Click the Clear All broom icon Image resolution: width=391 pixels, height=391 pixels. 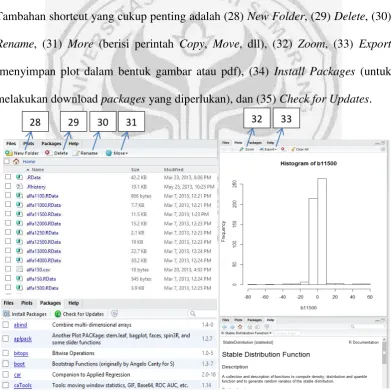293,149
